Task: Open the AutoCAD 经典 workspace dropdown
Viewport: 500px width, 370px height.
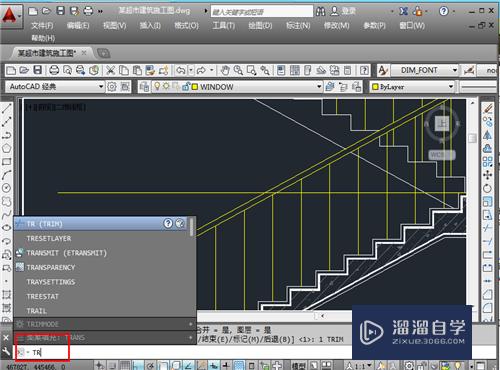Action: point(55,87)
